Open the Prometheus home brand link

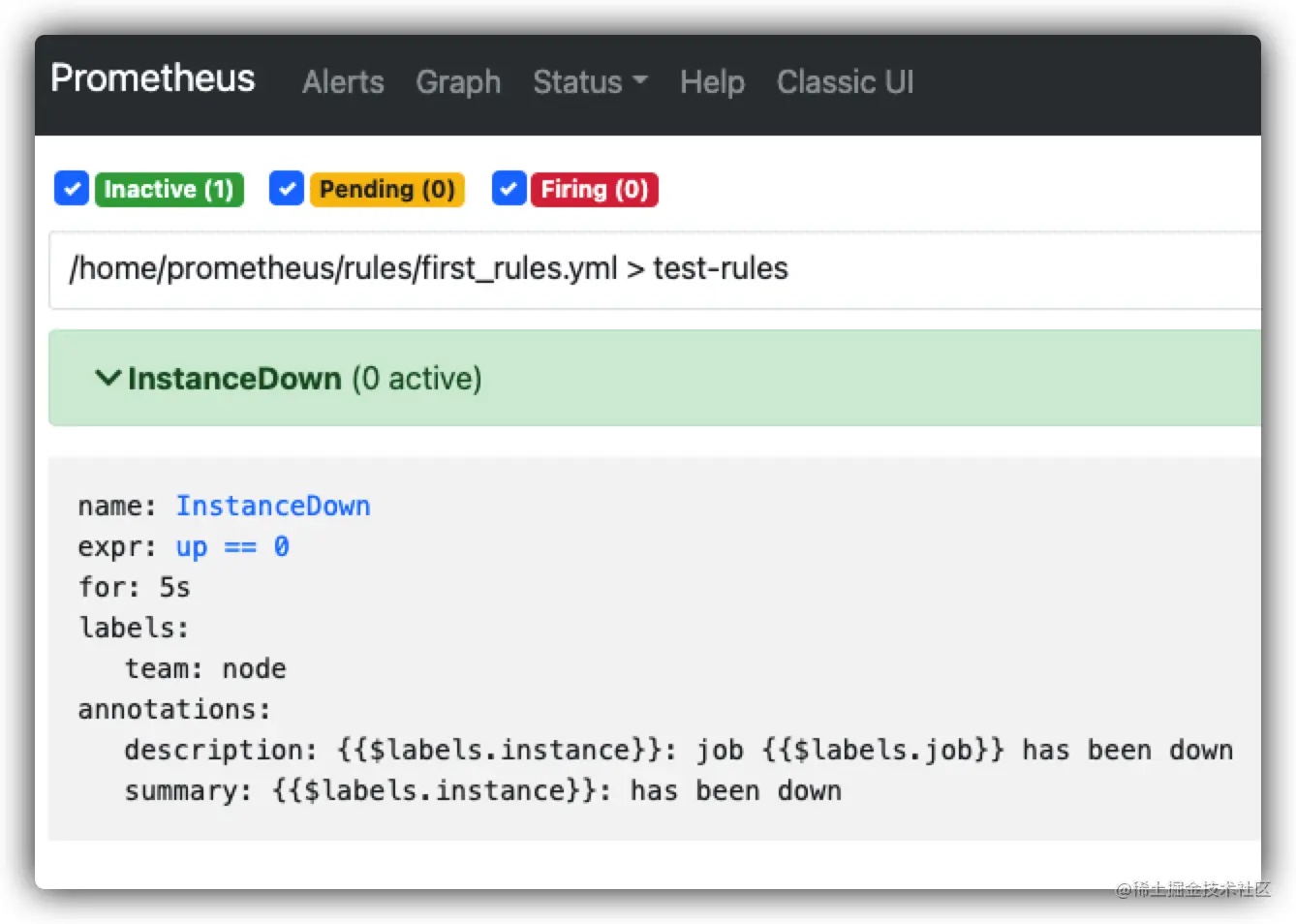pos(153,78)
